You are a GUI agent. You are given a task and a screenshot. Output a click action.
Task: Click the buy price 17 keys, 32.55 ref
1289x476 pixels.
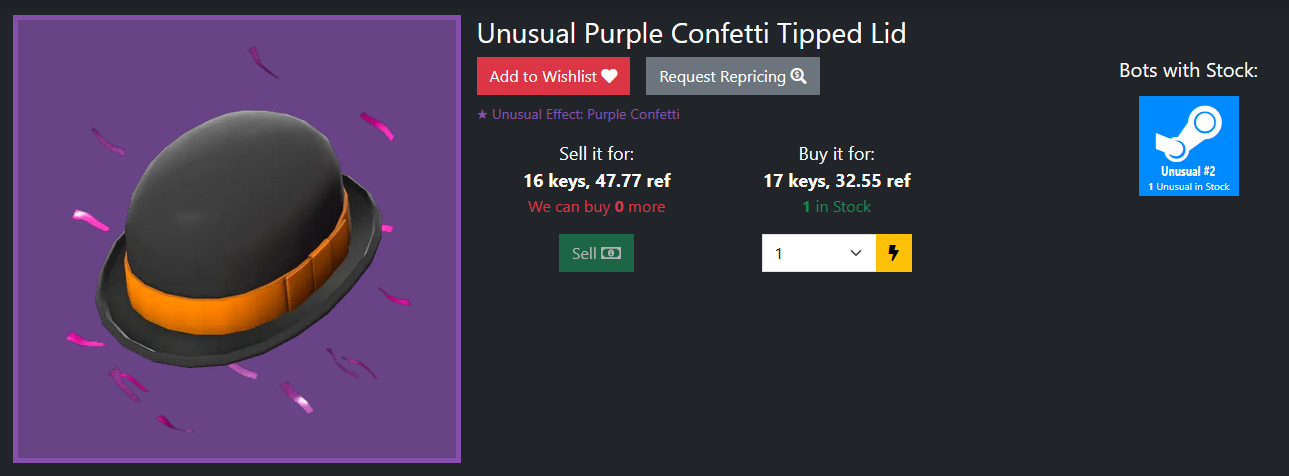837,181
